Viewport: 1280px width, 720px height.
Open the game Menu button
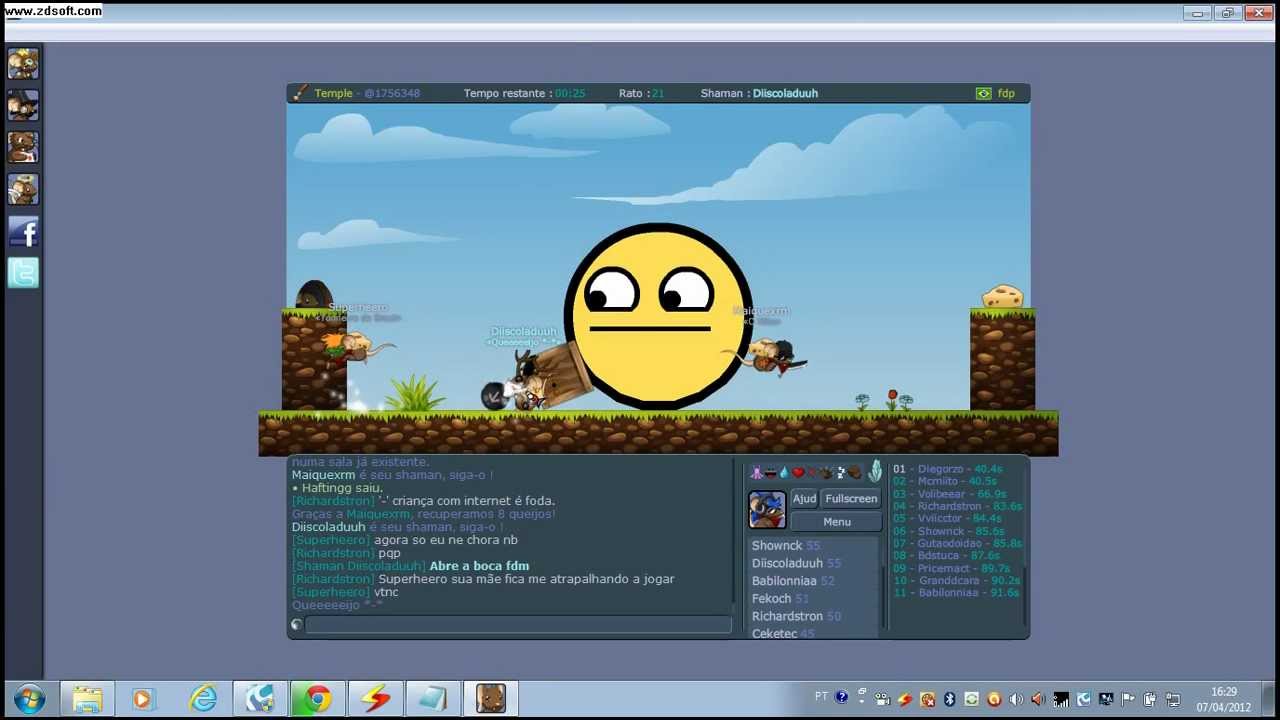click(x=836, y=522)
